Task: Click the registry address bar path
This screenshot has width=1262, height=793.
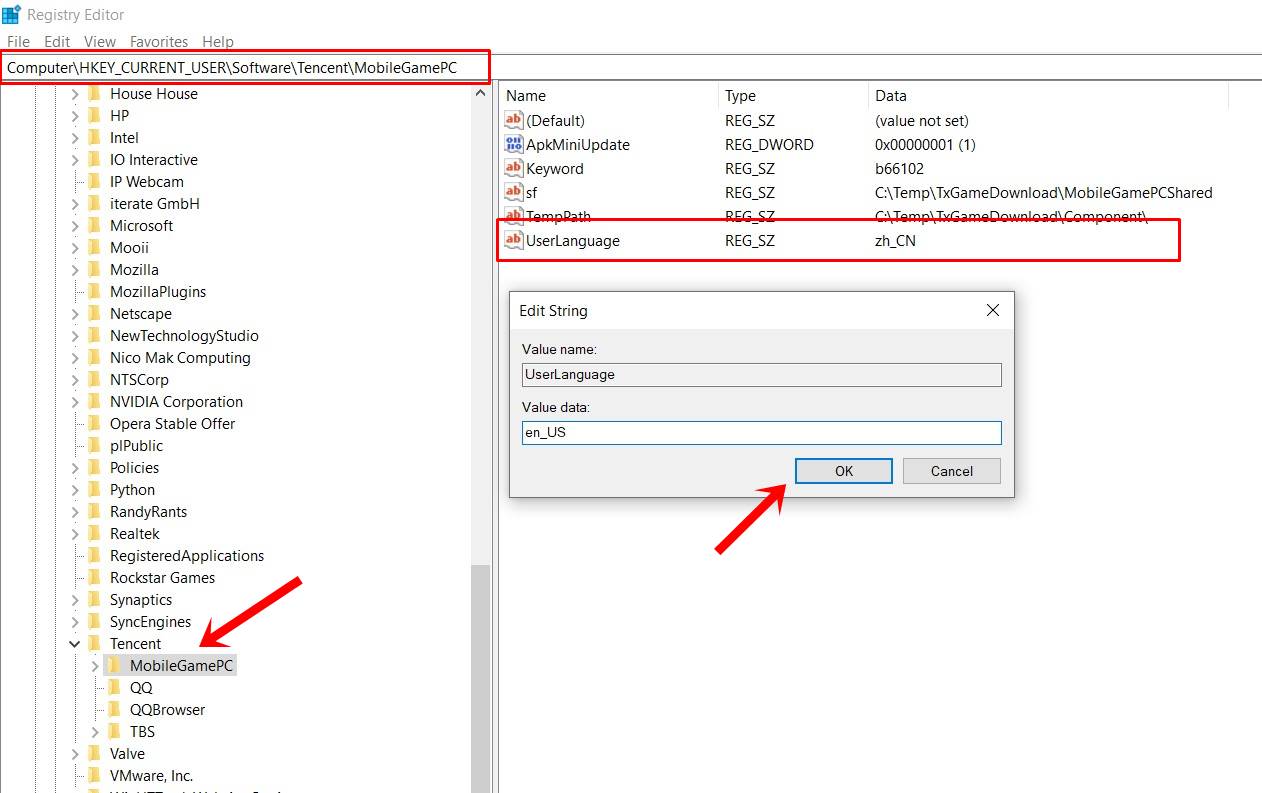Action: click(232, 68)
